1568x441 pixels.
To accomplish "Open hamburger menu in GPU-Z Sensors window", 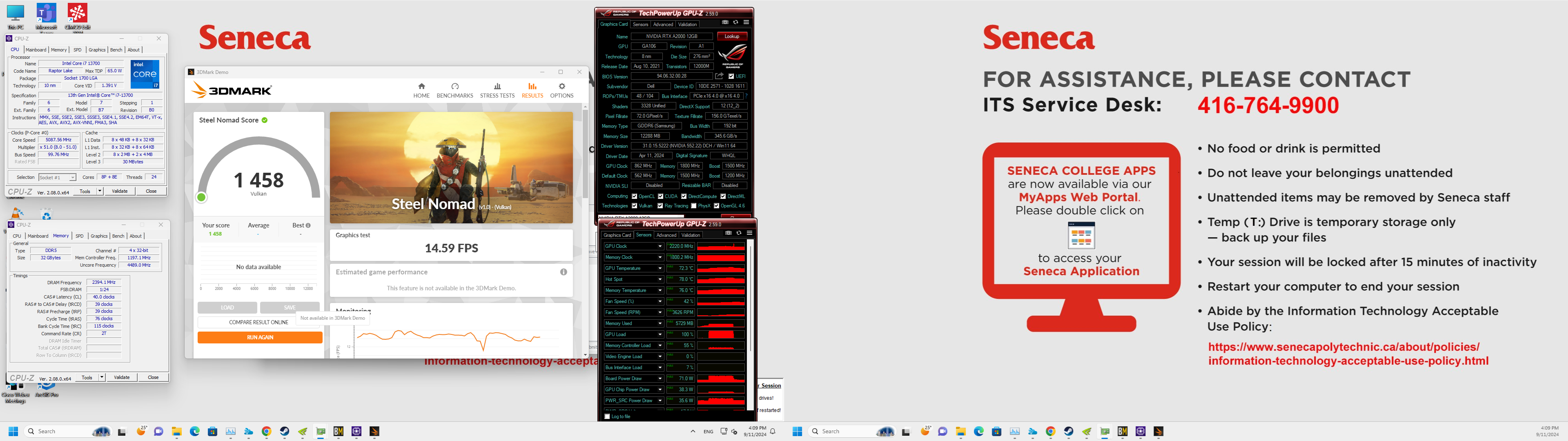I will pos(749,233).
